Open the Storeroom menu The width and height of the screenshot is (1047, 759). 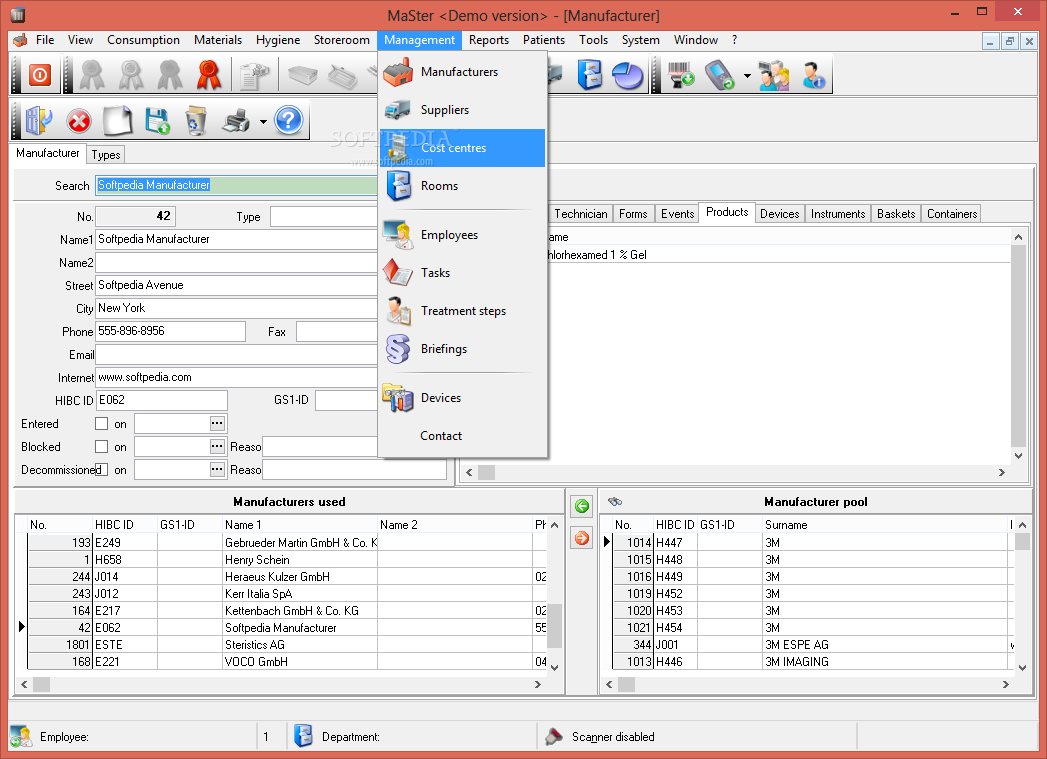tap(341, 40)
